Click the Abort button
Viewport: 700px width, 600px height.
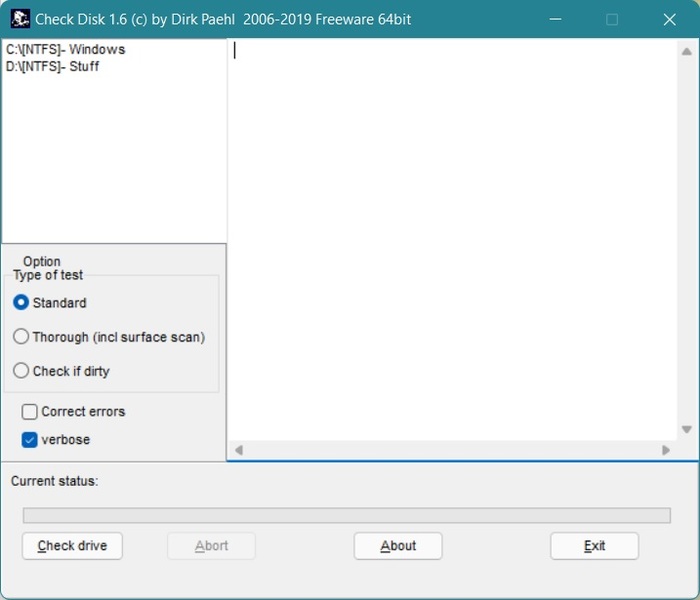click(211, 546)
